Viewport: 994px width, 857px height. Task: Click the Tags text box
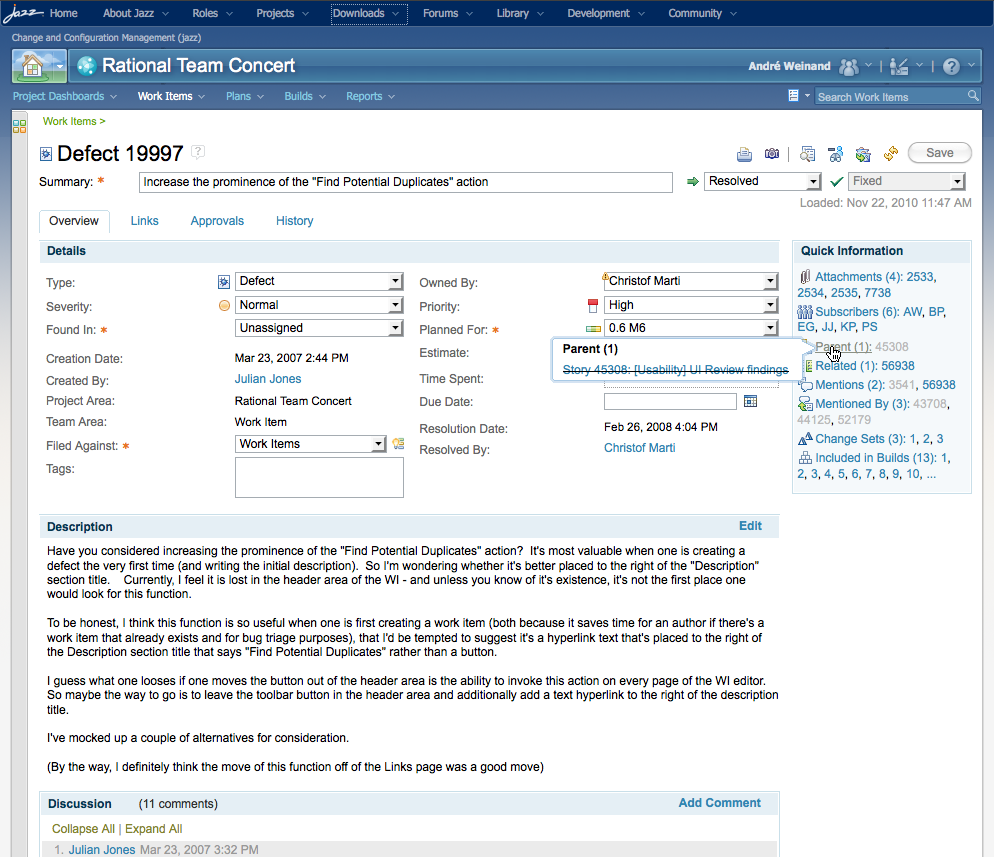pos(319,477)
